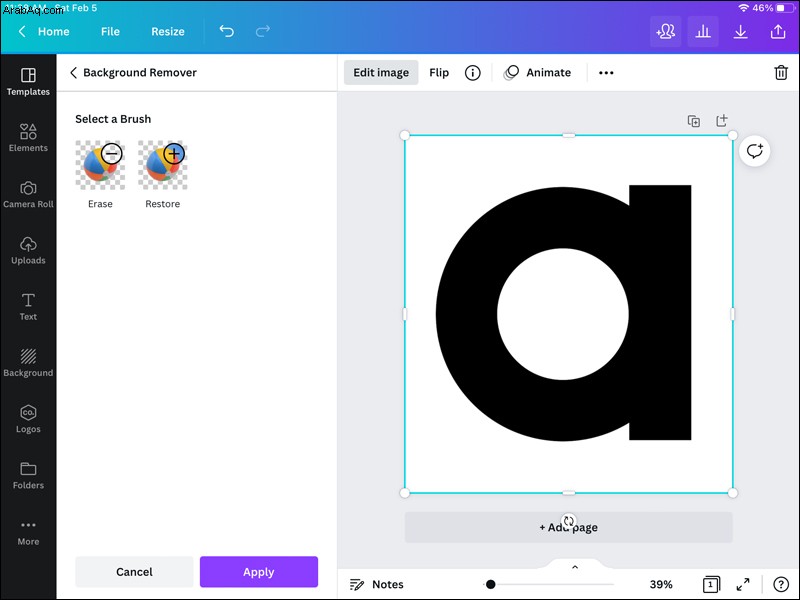Open the three-dot more options menu

tap(606, 73)
